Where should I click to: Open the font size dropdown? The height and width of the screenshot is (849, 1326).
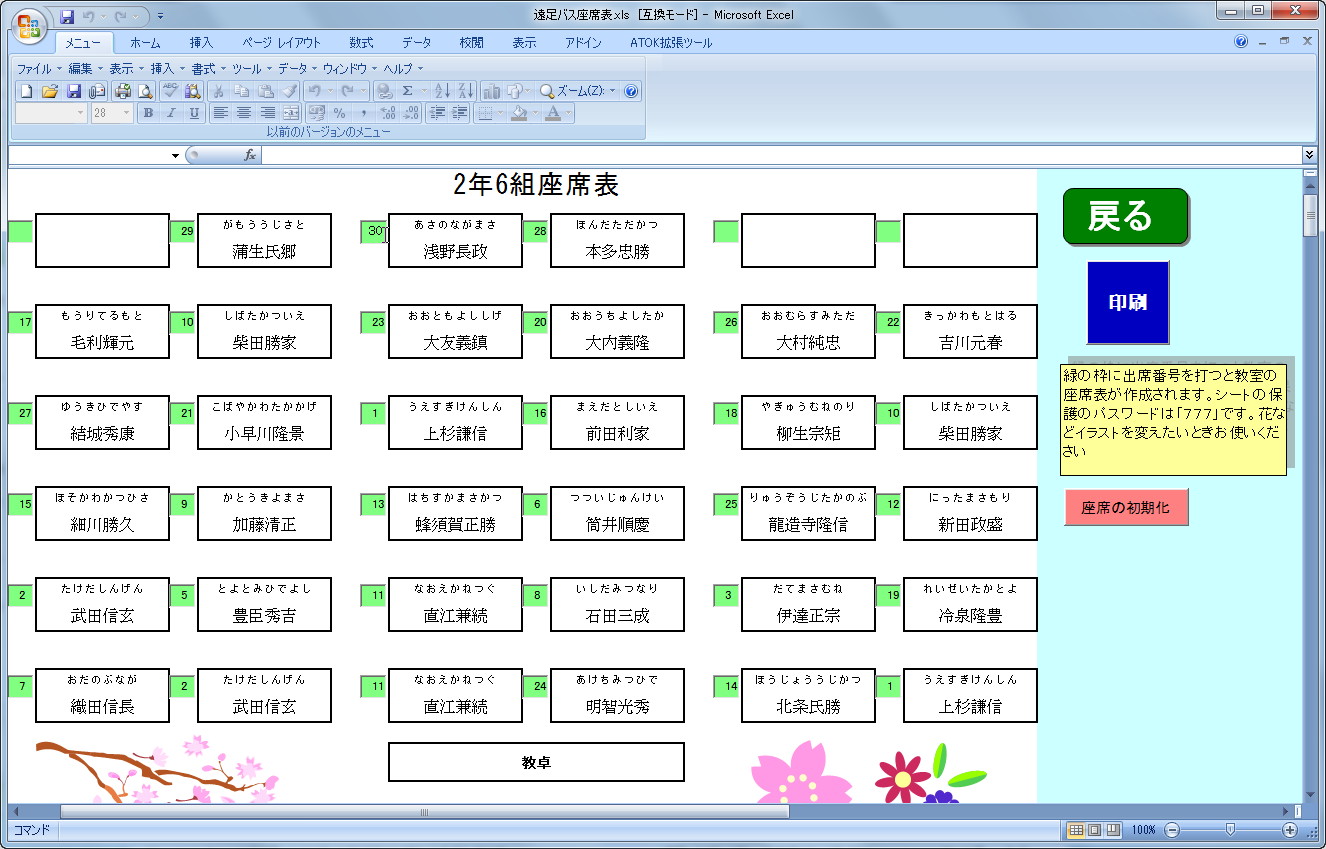(x=125, y=112)
